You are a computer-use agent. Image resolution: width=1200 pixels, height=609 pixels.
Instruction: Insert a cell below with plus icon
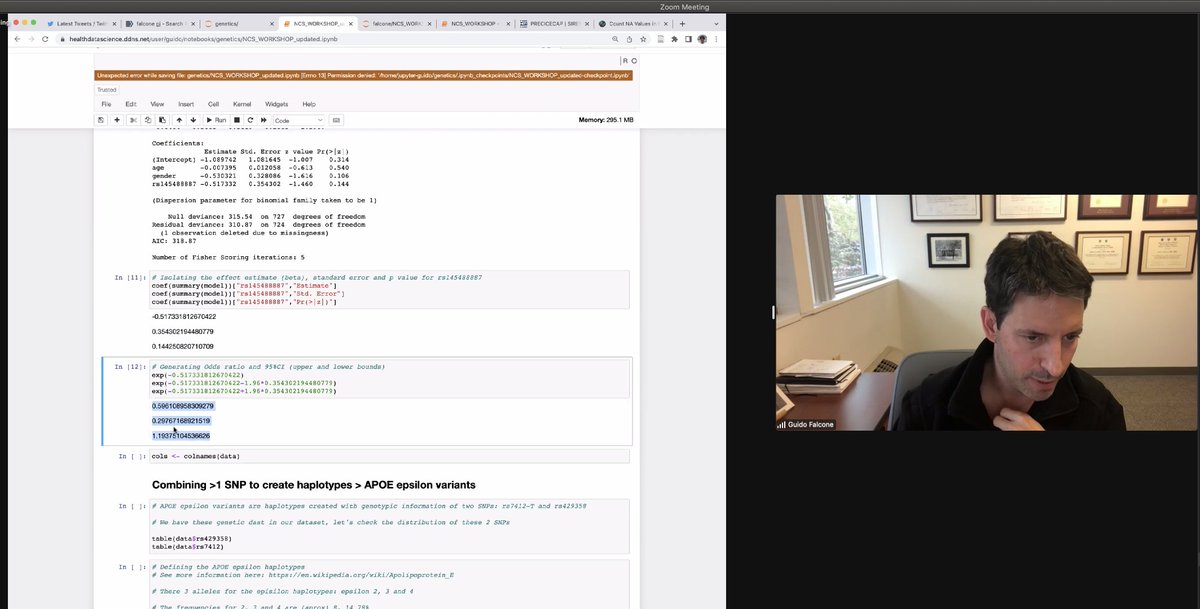[117, 120]
